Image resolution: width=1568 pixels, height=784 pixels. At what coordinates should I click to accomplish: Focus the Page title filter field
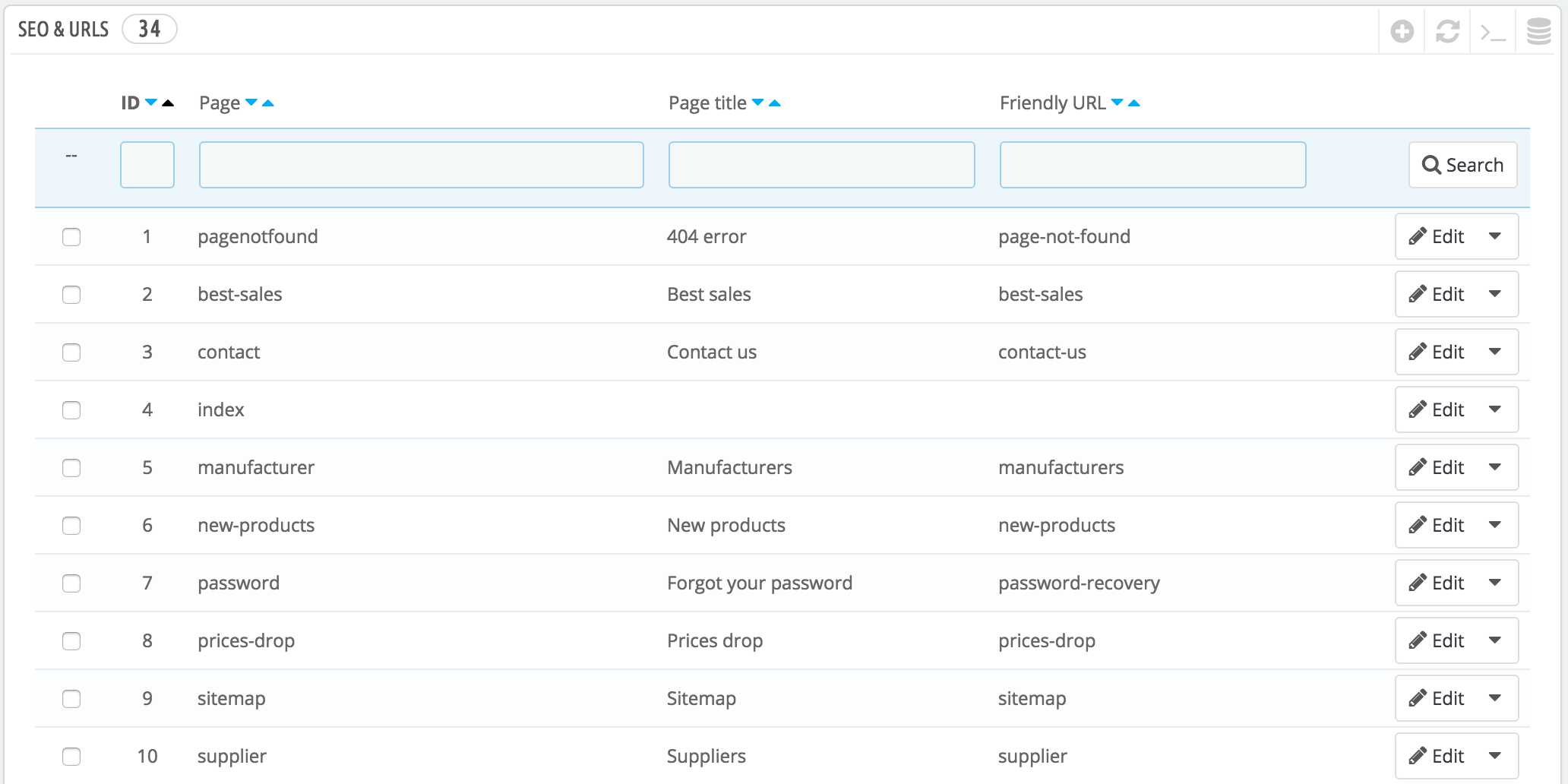pos(822,165)
